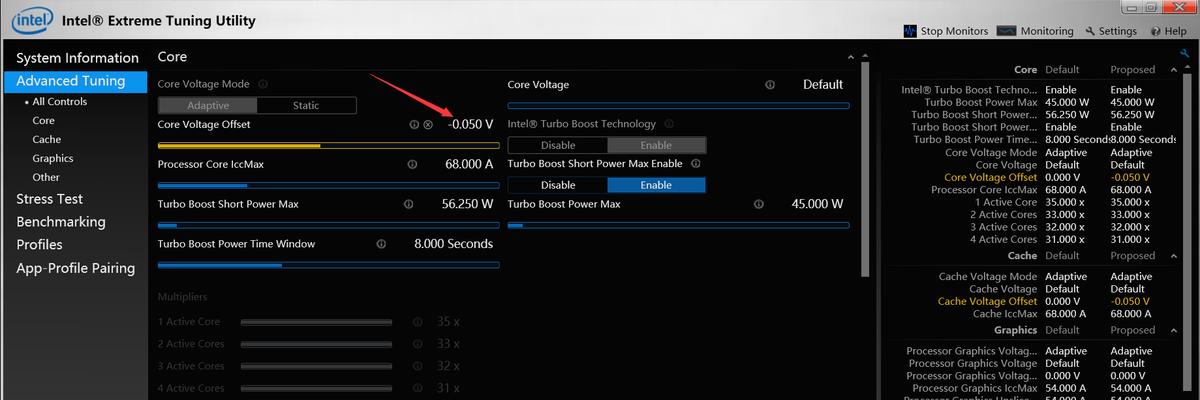Open System Information section
Image resolution: width=1200 pixels, height=400 pixels.
(x=77, y=58)
